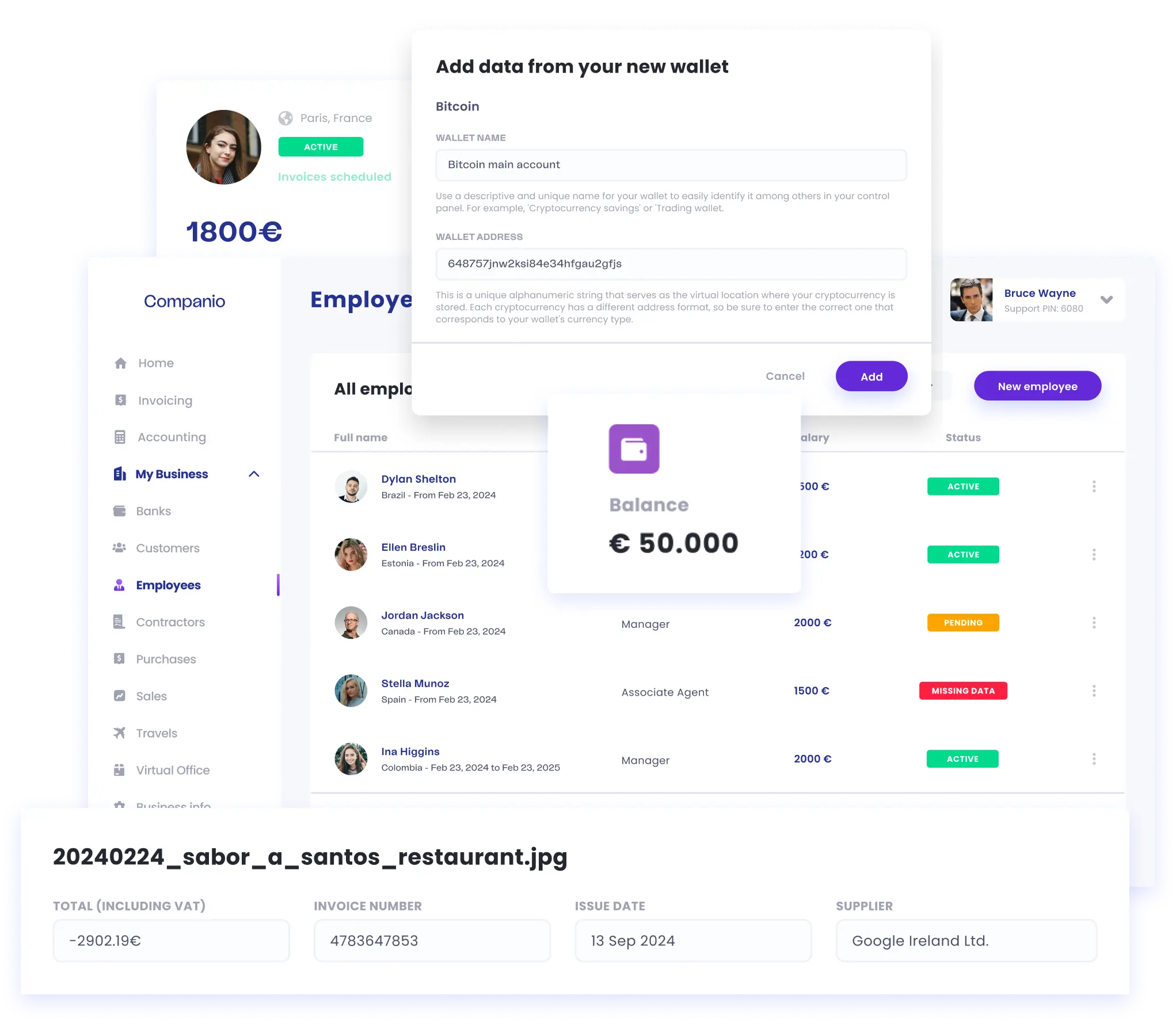Toggle active status for Dylan Shelton
Viewport: 1176px width, 1022px height.
[957, 486]
